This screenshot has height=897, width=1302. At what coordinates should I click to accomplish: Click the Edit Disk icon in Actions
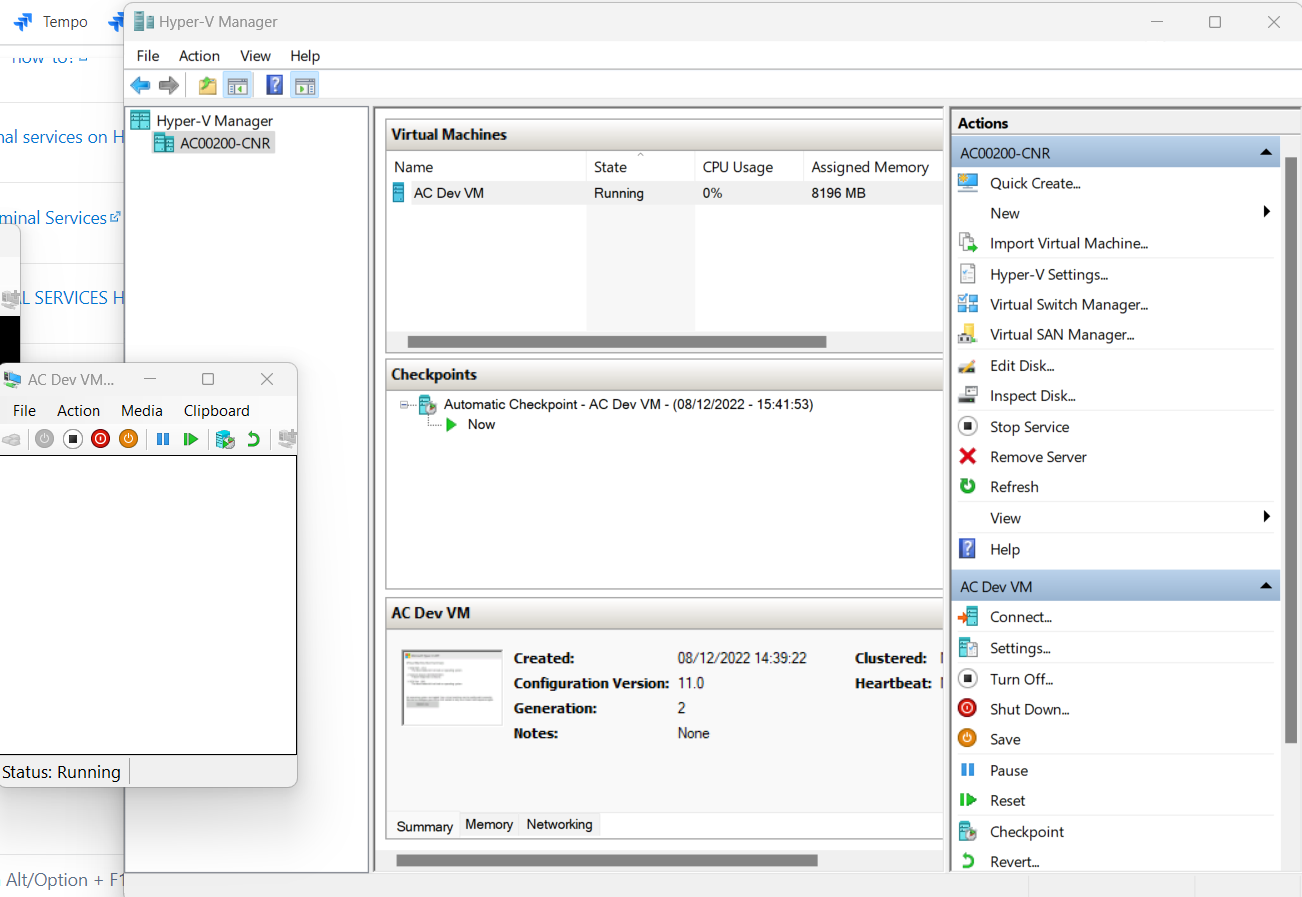click(x=967, y=366)
